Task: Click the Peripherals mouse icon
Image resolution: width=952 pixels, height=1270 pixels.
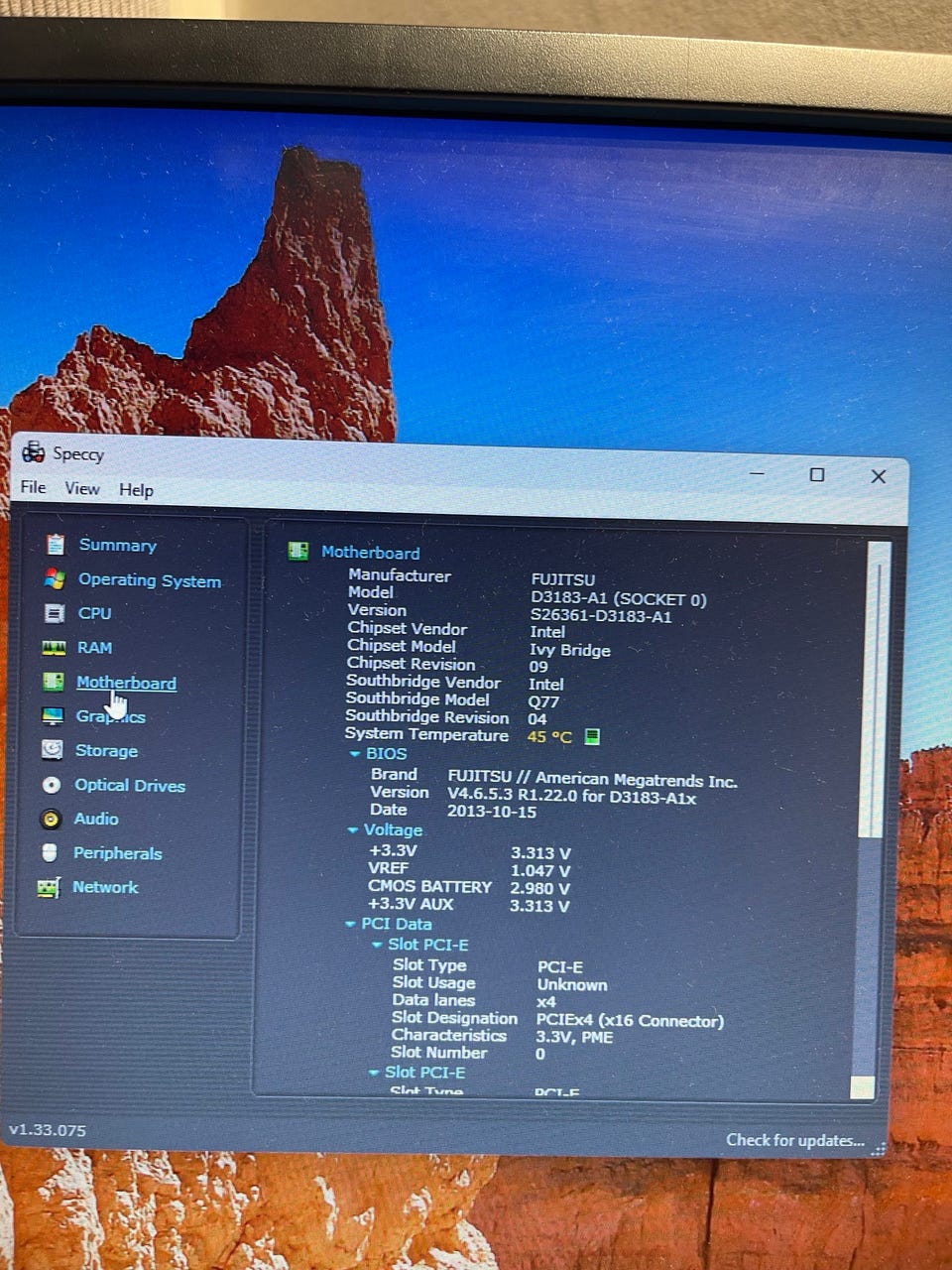Action: point(50,852)
